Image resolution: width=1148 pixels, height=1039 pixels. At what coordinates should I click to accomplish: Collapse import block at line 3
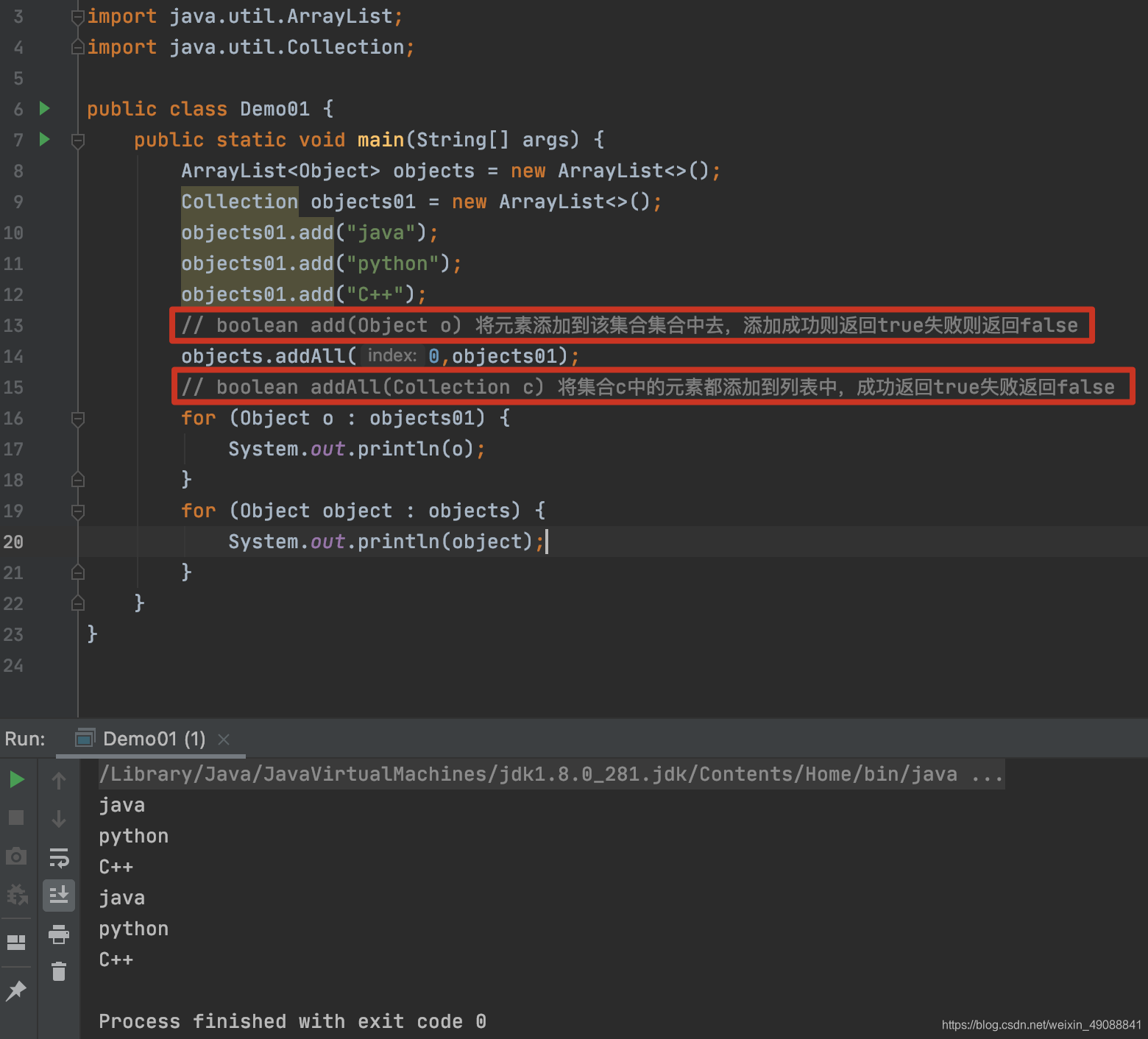coord(77,17)
